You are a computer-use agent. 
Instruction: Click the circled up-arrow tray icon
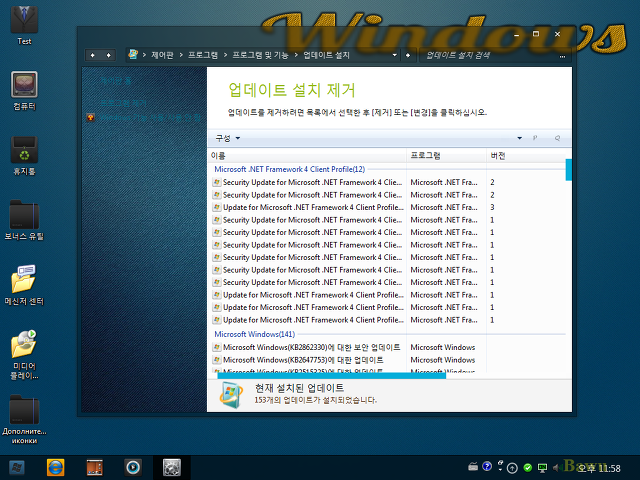(512, 468)
